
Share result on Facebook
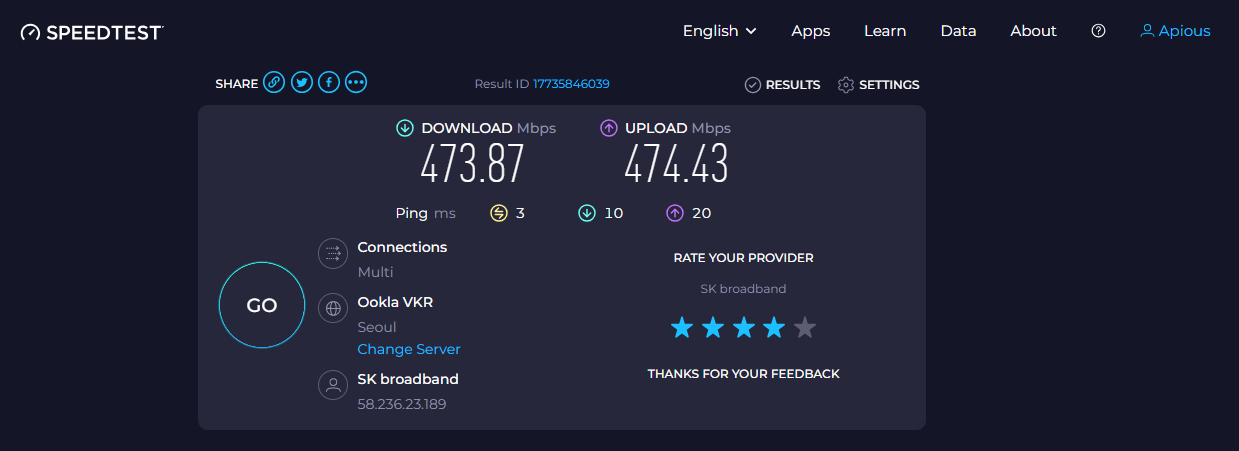(329, 83)
